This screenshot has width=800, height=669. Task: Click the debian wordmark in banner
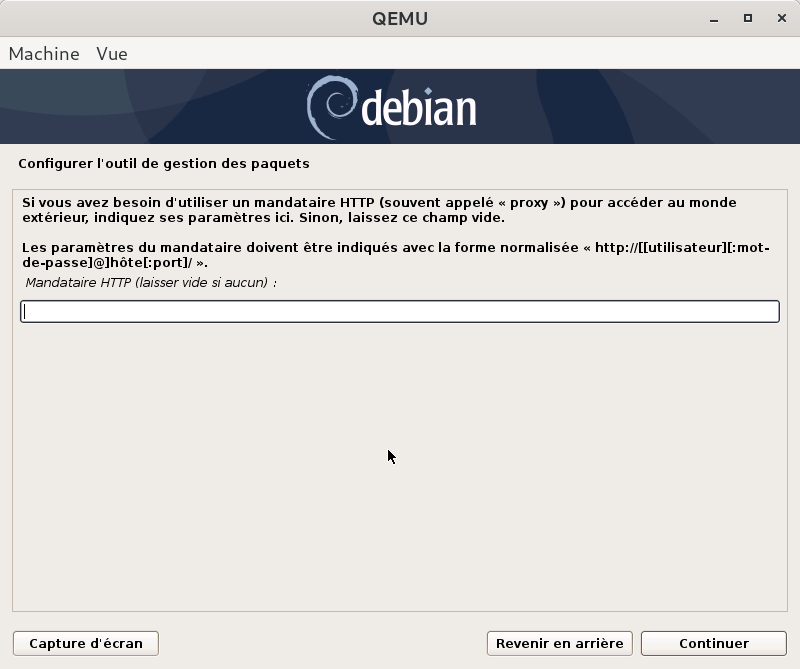coord(418,109)
